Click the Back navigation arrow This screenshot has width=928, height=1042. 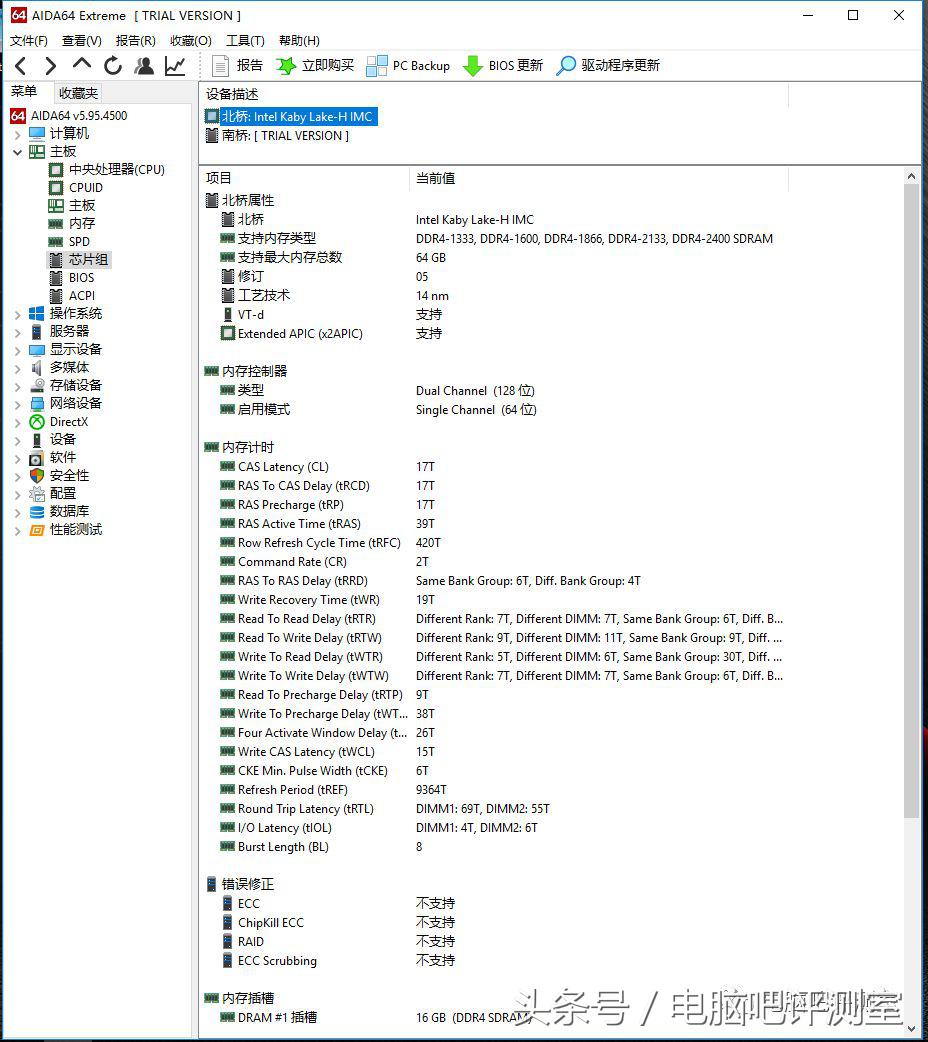pos(21,66)
